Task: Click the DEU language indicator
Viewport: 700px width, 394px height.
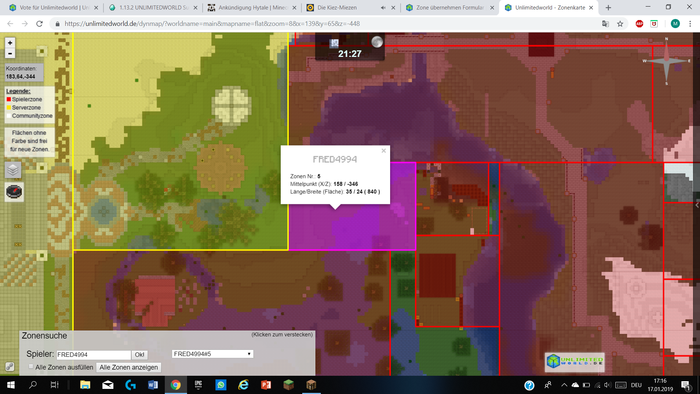Action: coord(637,385)
